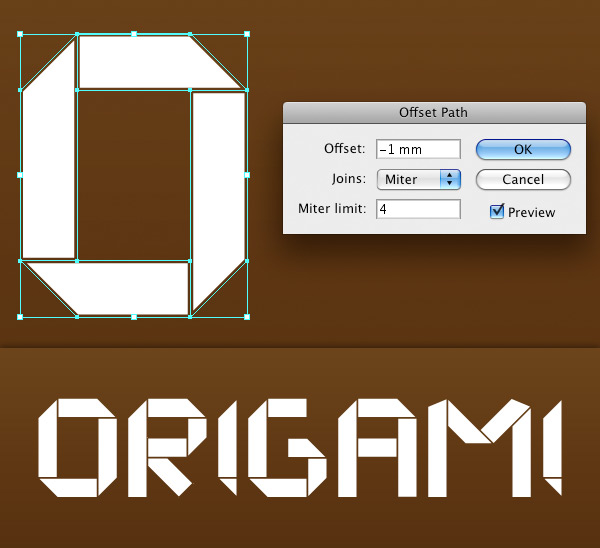The height and width of the screenshot is (548, 600).
Task: Open the Joins dropdown set to Miter
Action: pos(418,180)
